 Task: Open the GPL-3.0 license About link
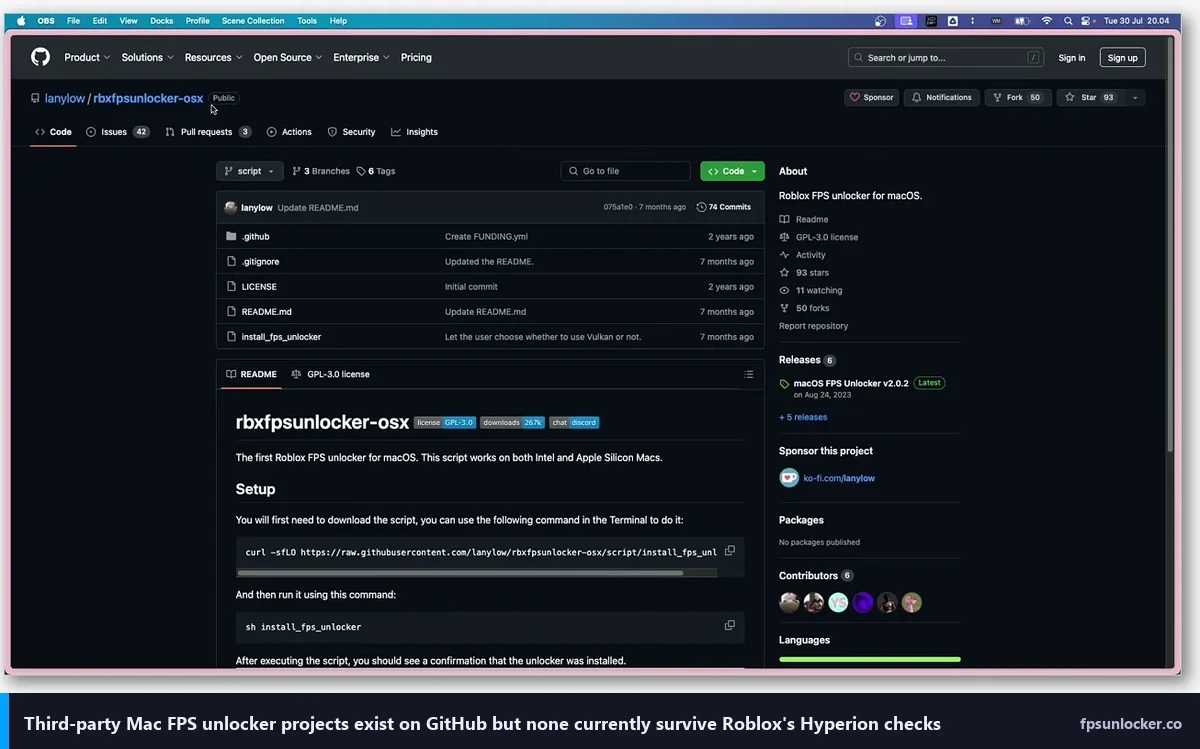pos(819,237)
